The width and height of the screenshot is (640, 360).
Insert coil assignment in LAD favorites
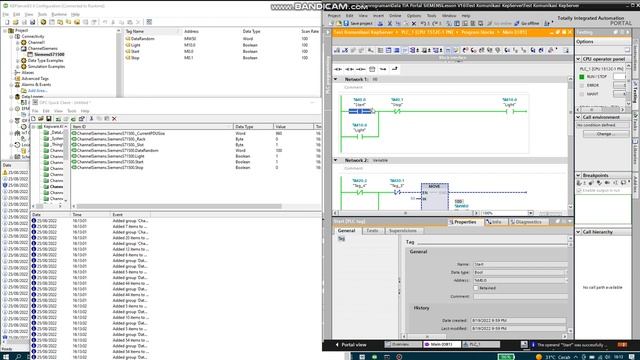click(360, 69)
